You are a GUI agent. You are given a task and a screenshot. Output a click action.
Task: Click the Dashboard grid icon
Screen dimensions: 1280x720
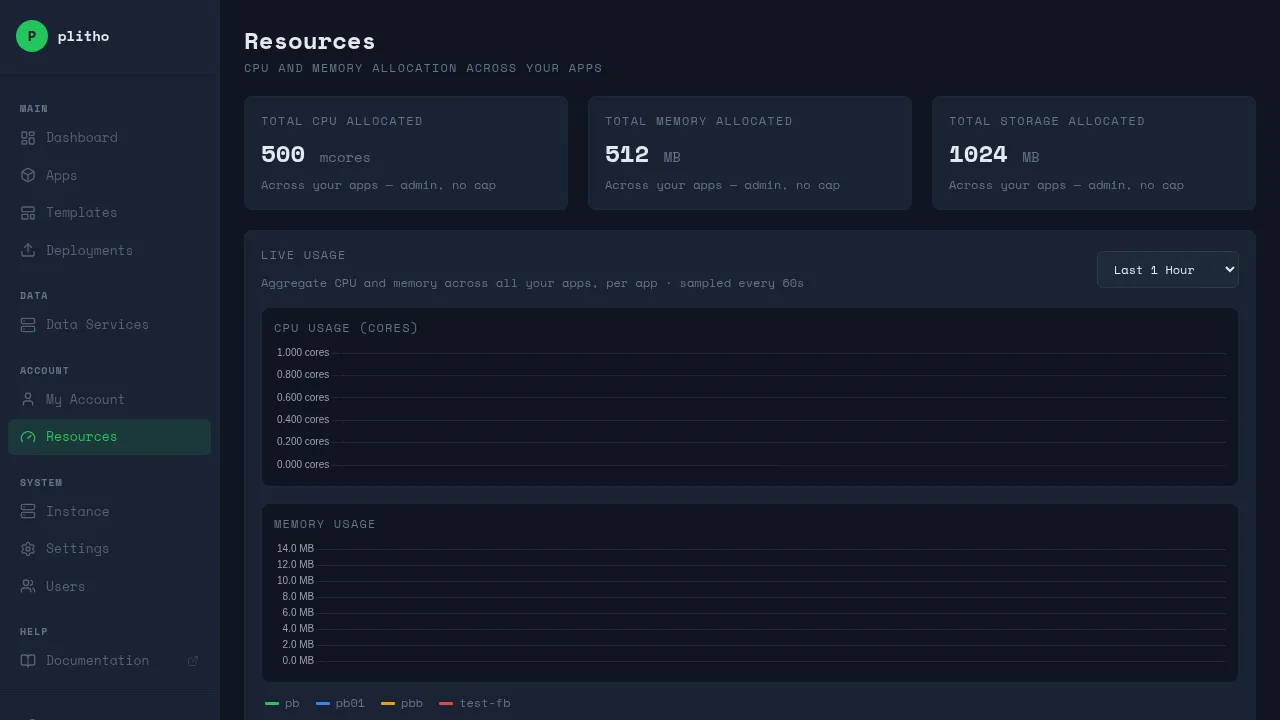(28, 138)
